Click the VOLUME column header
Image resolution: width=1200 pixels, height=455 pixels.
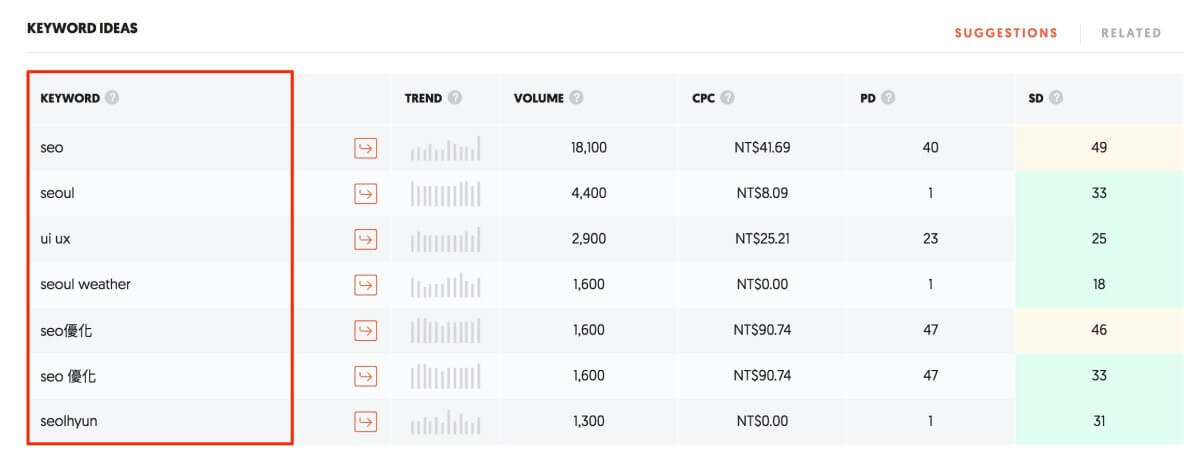pos(539,98)
